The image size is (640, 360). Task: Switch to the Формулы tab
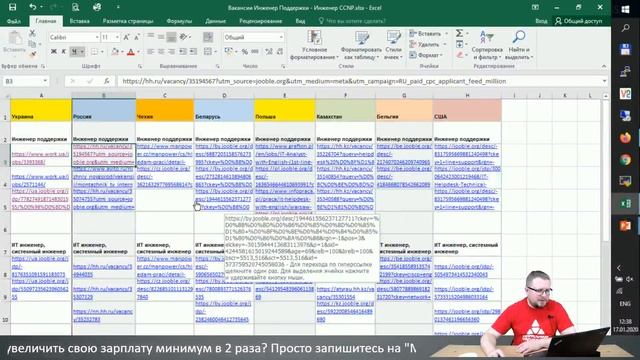[x=179, y=21]
